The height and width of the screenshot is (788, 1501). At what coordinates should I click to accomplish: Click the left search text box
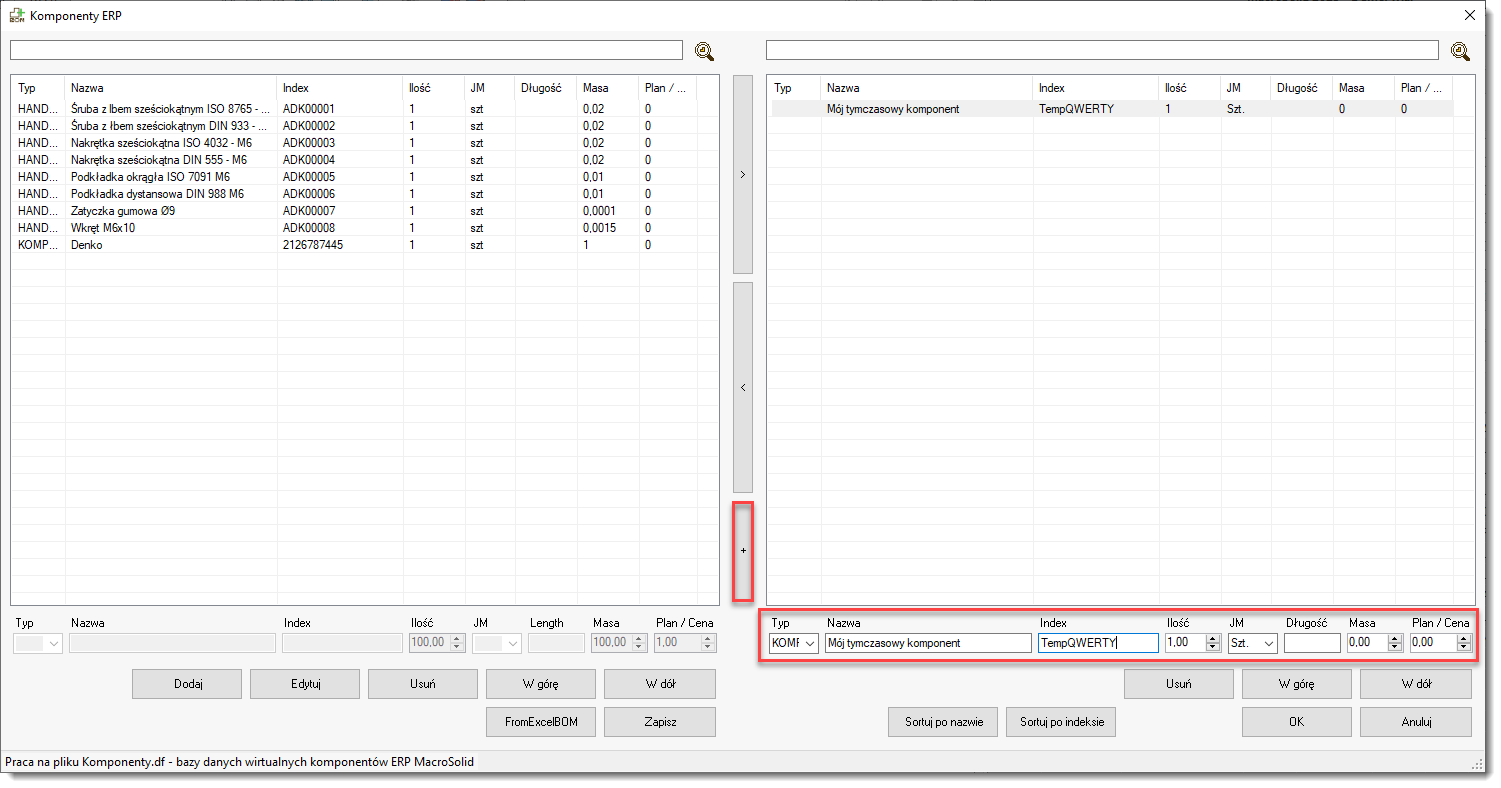[x=346, y=50]
